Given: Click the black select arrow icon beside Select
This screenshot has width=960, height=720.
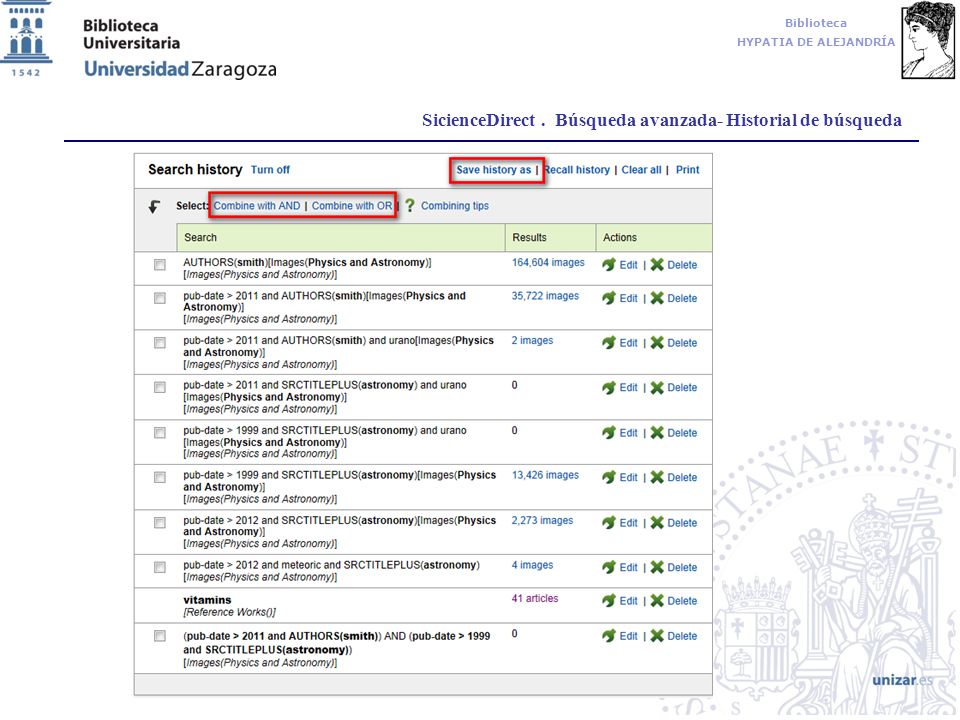Looking at the screenshot, I should click(154, 206).
